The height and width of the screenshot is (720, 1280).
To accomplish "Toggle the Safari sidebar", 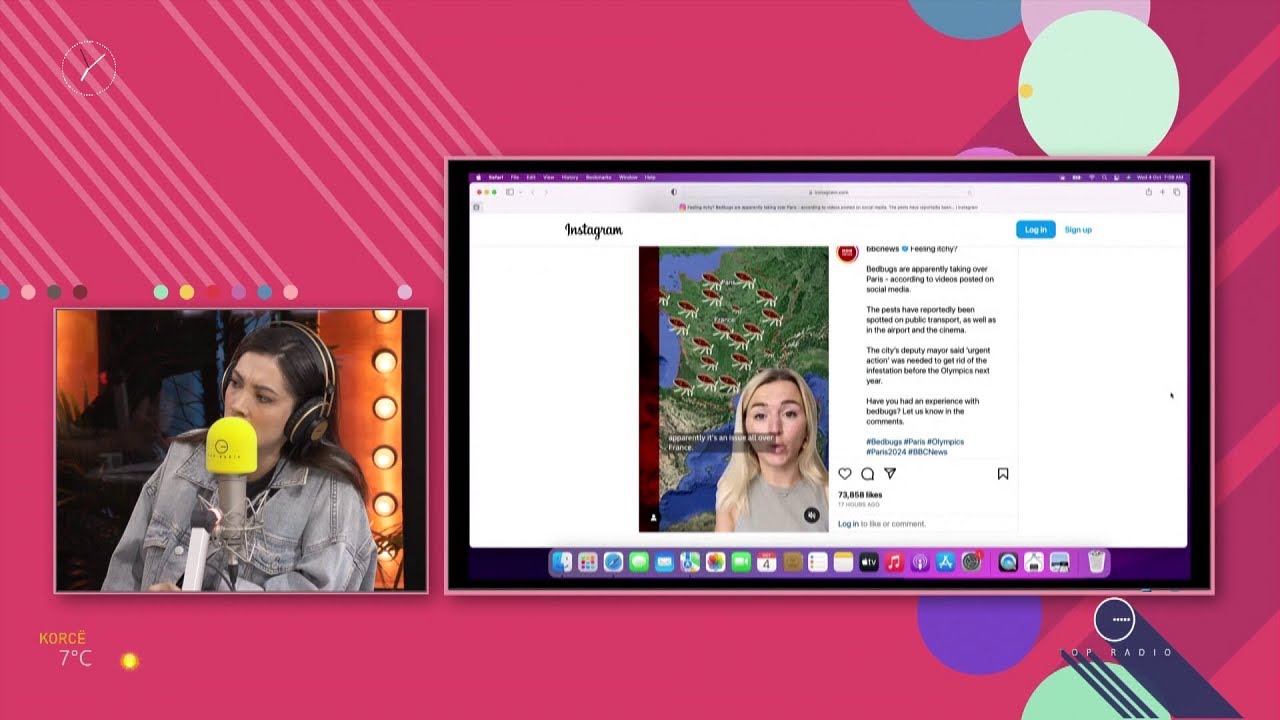I will click(510, 192).
